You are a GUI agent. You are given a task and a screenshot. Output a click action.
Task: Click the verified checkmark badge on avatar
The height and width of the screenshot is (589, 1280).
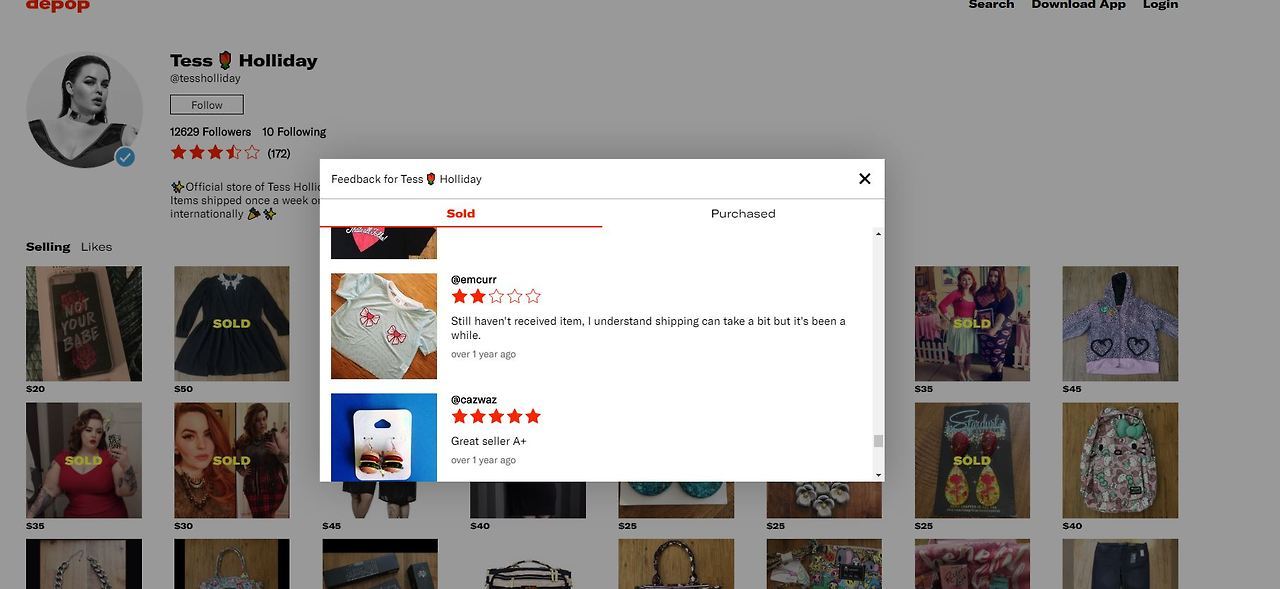point(125,157)
